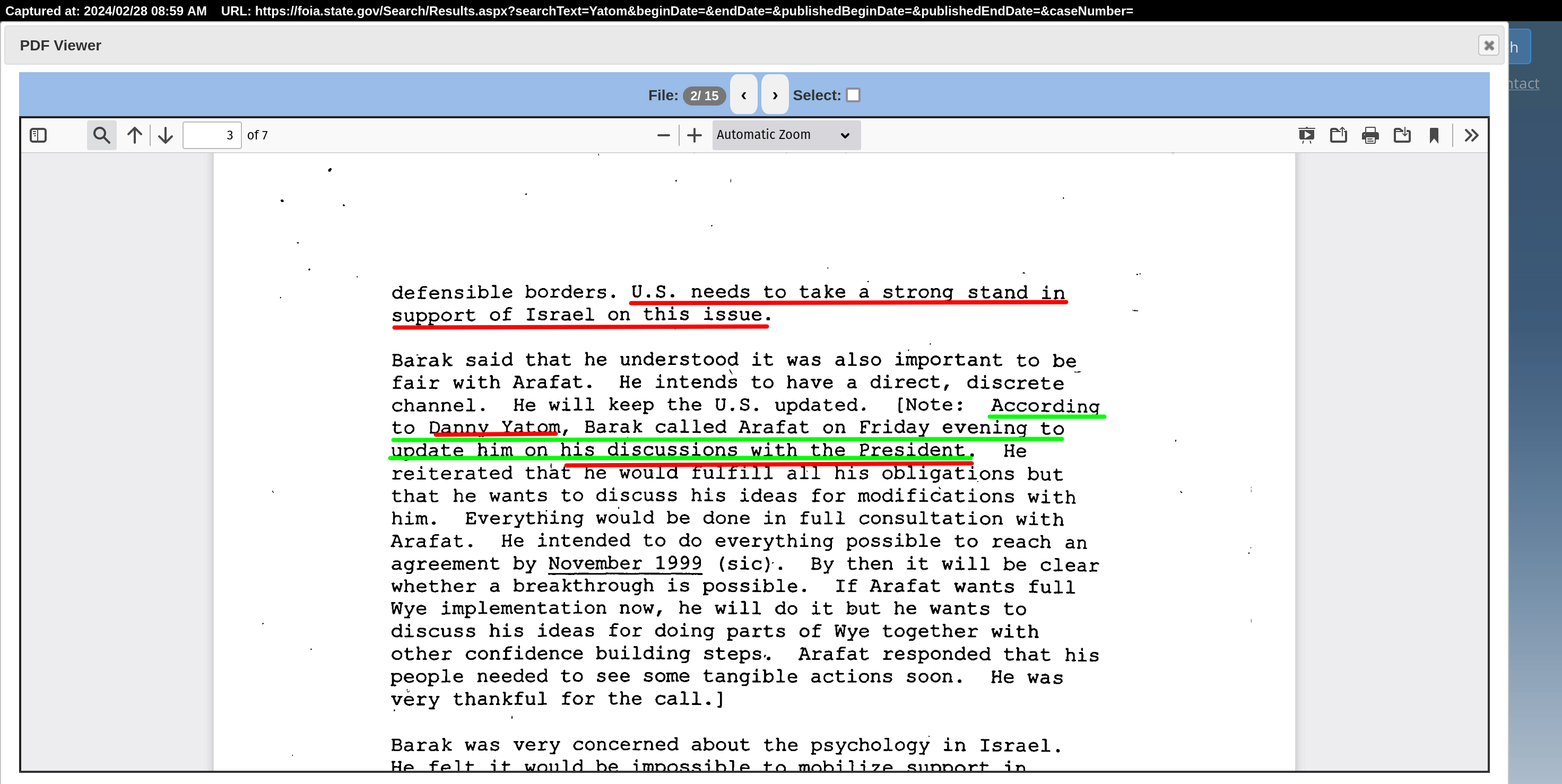Screen dimensions: 1562x784
Task: Zoom out with the minus button
Action: point(663,135)
